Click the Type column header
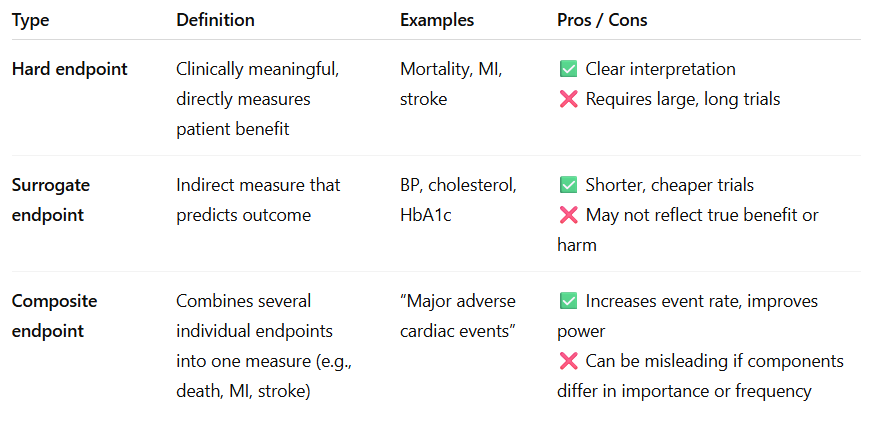The image size is (871, 441). click(x=30, y=20)
